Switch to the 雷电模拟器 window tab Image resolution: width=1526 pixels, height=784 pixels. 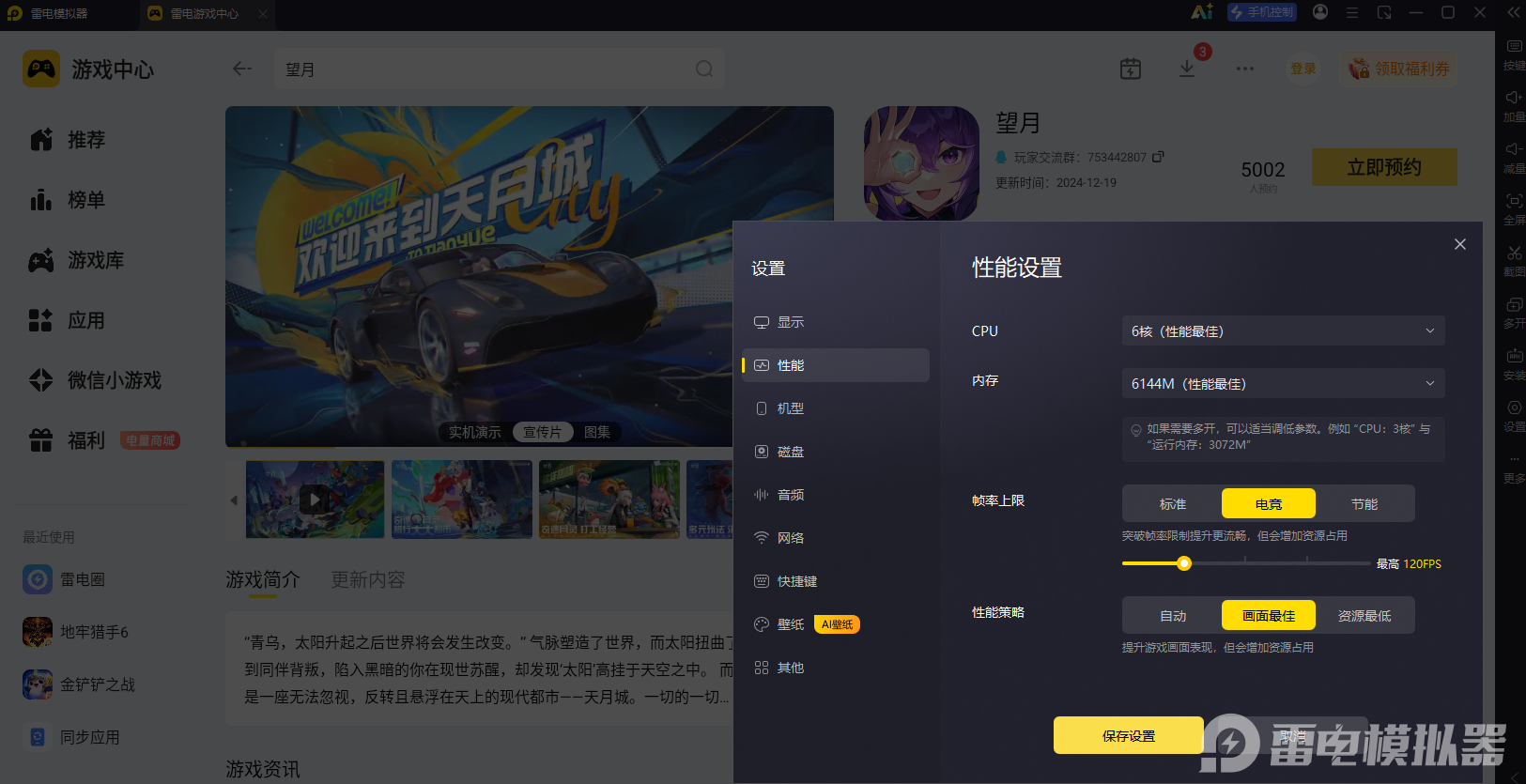[59, 14]
